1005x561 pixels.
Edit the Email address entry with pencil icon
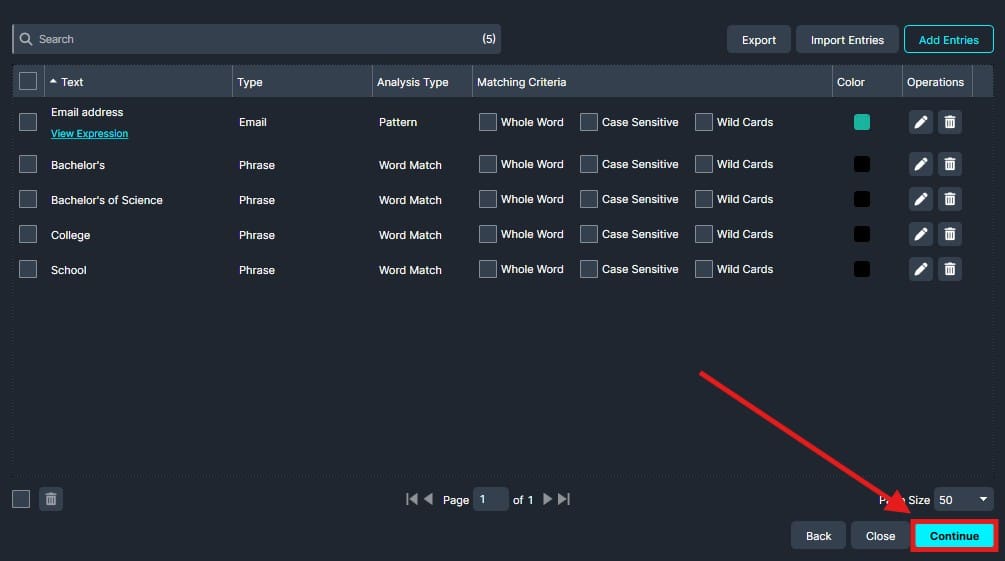click(x=921, y=122)
